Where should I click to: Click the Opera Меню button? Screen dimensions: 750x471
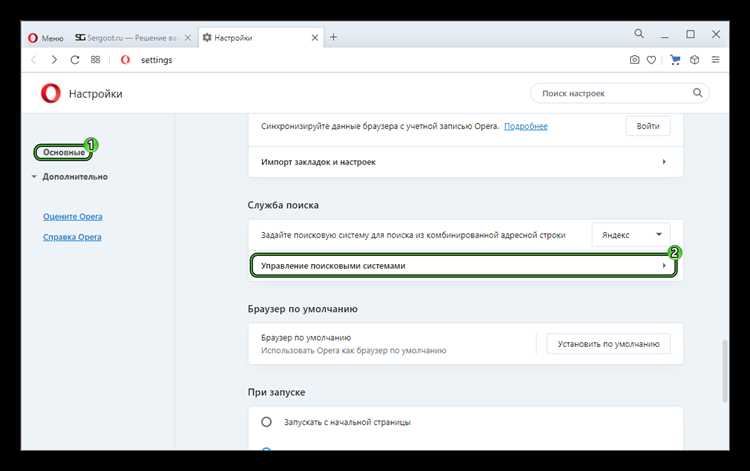click(46, 37)
